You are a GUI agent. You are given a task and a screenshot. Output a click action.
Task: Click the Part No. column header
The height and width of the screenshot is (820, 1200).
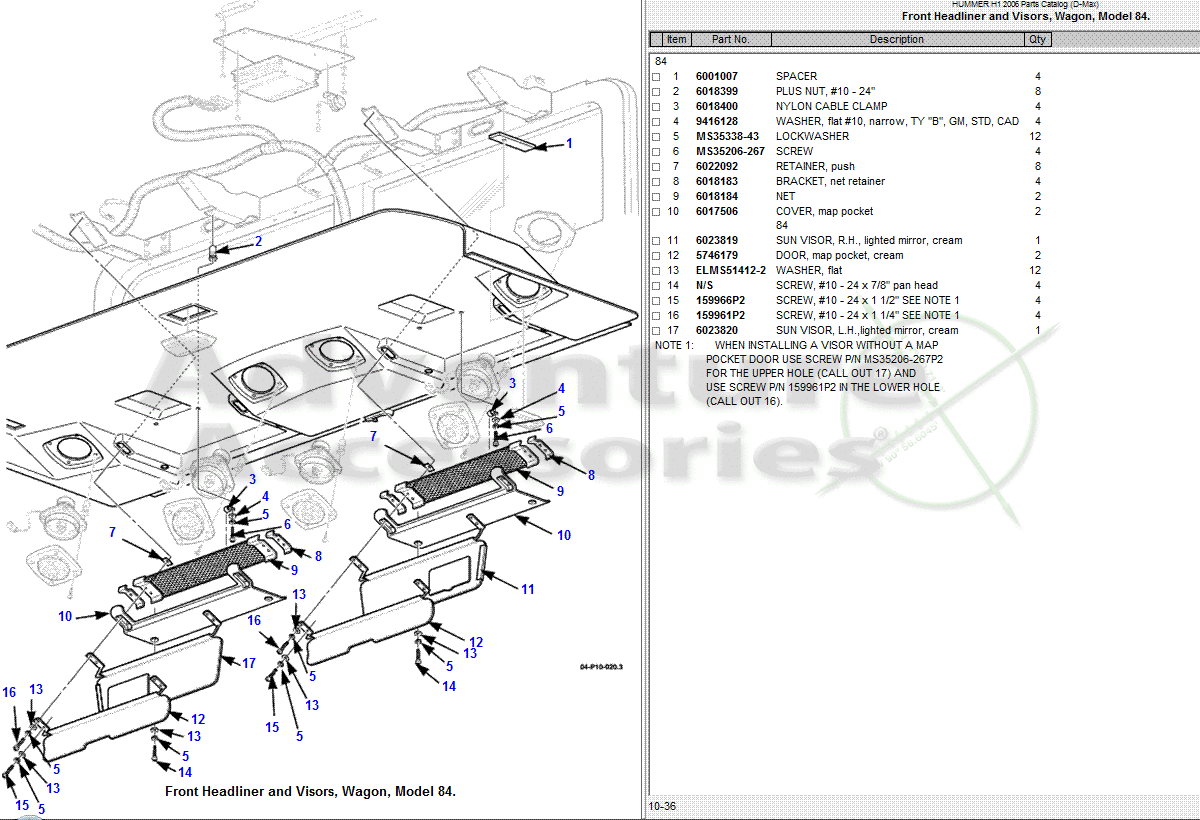point(731,40)
